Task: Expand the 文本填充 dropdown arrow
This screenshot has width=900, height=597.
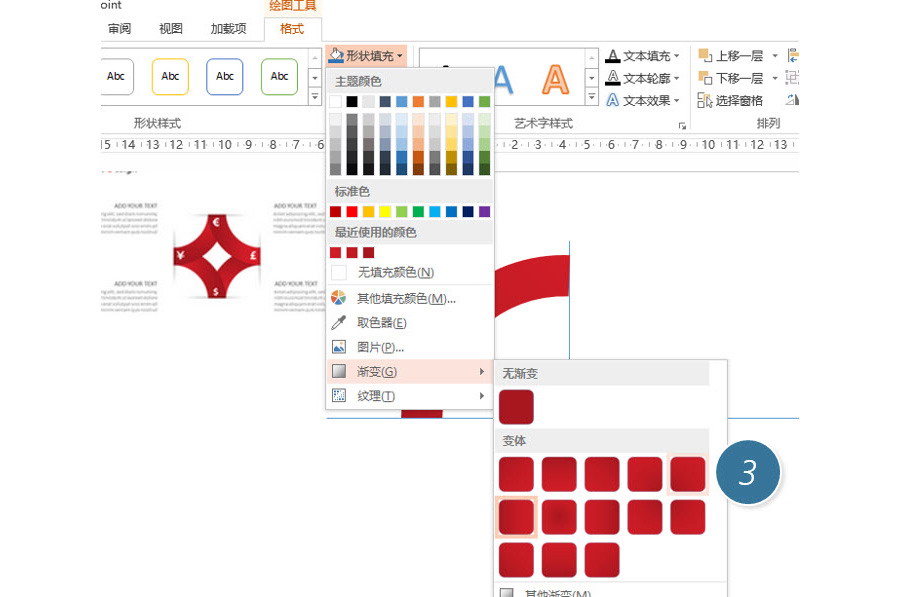Action: (x=677, y=56)
